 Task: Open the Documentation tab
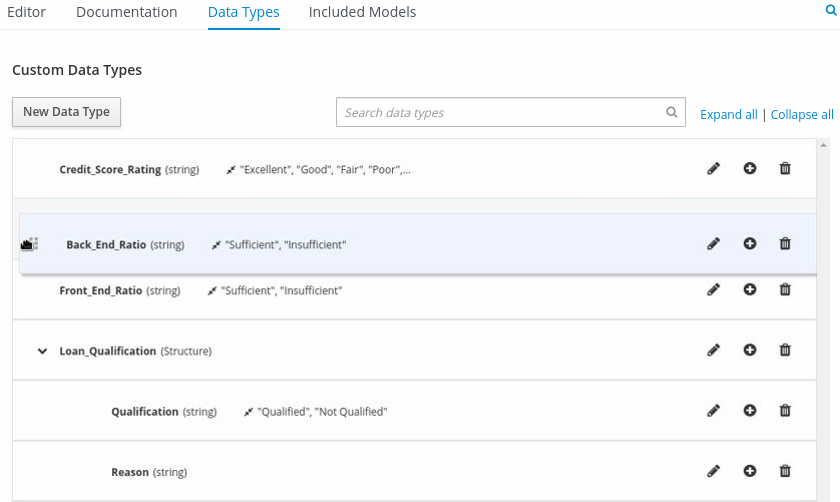tap(126, 13)
